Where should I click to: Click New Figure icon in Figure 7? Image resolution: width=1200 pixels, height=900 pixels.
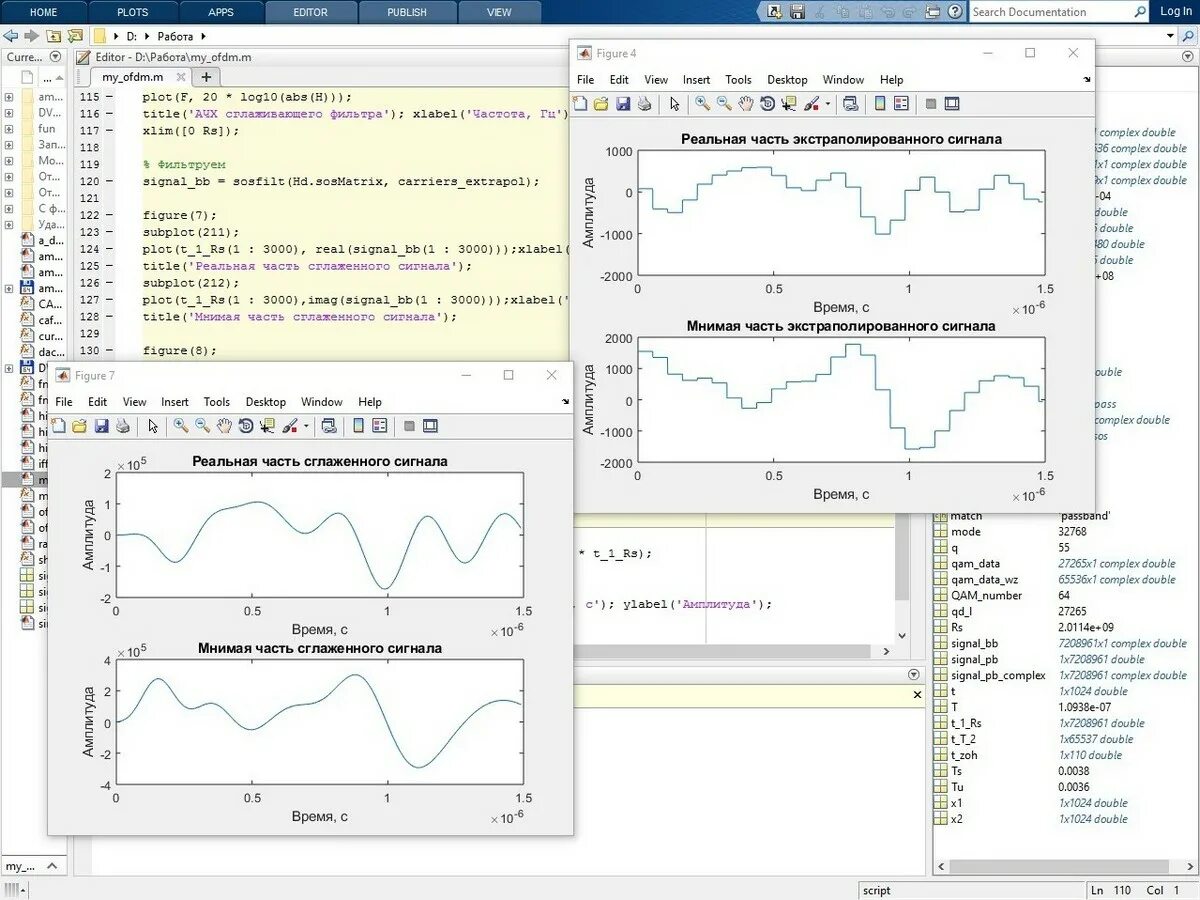[x=58, y=426]
